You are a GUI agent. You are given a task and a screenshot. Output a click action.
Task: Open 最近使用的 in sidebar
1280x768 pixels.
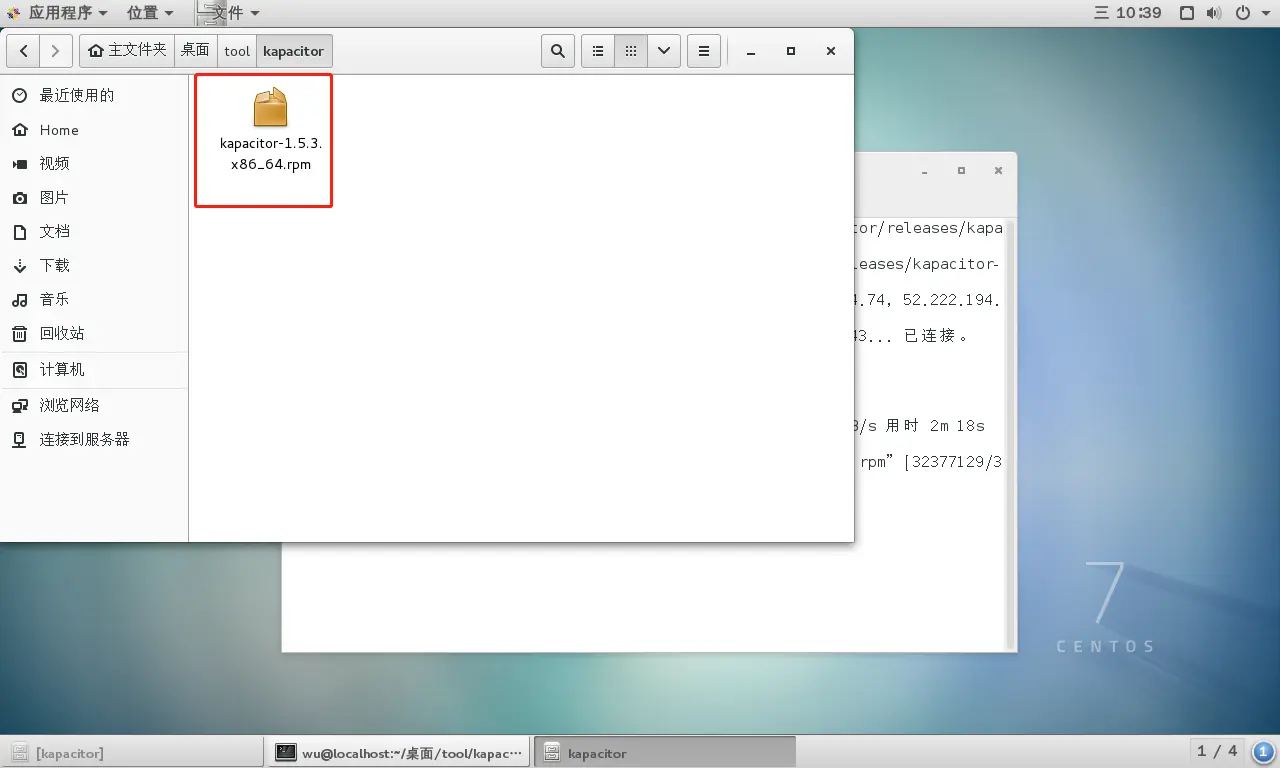coord(94,95)
